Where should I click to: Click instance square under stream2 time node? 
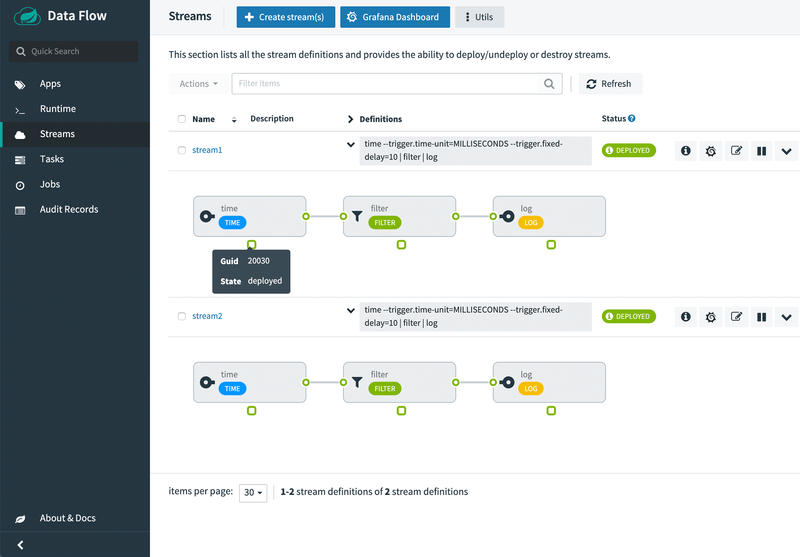coord(252,411)
